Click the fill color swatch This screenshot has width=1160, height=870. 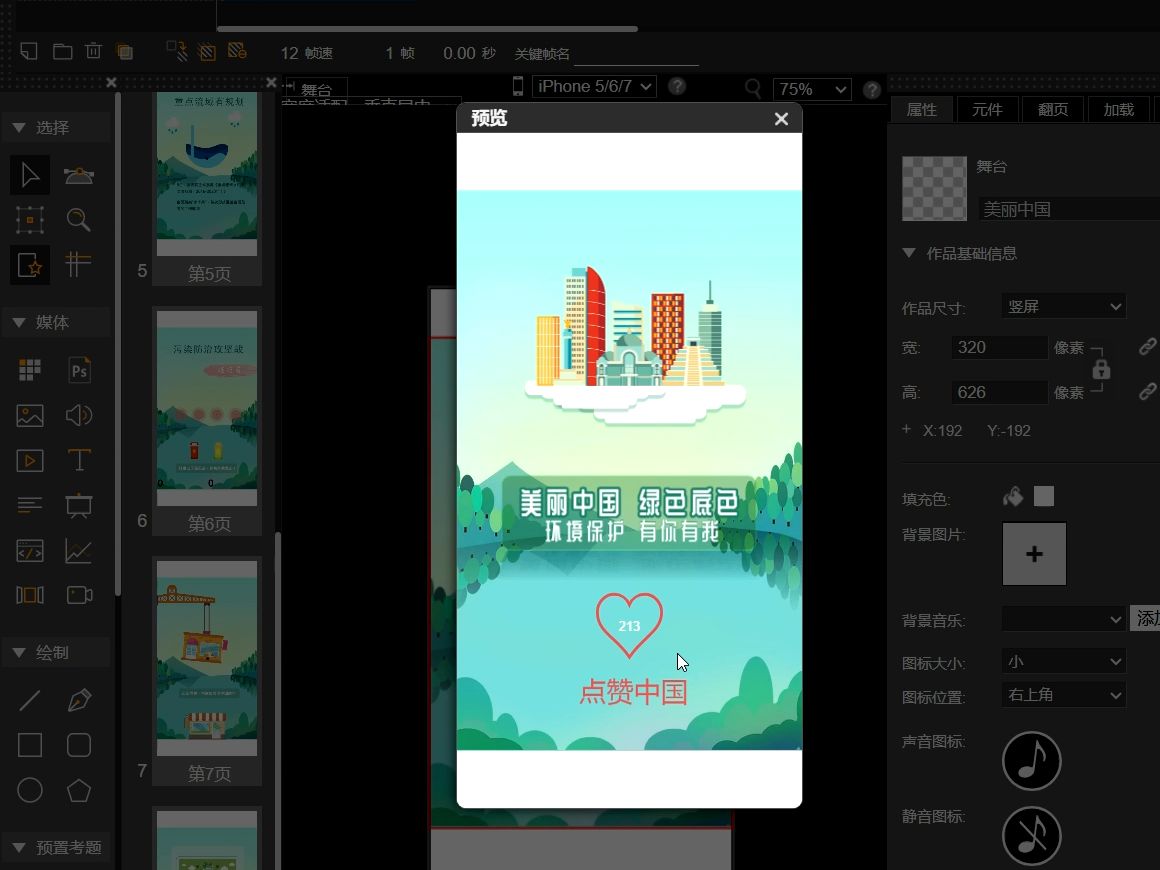click(1043, 496)
